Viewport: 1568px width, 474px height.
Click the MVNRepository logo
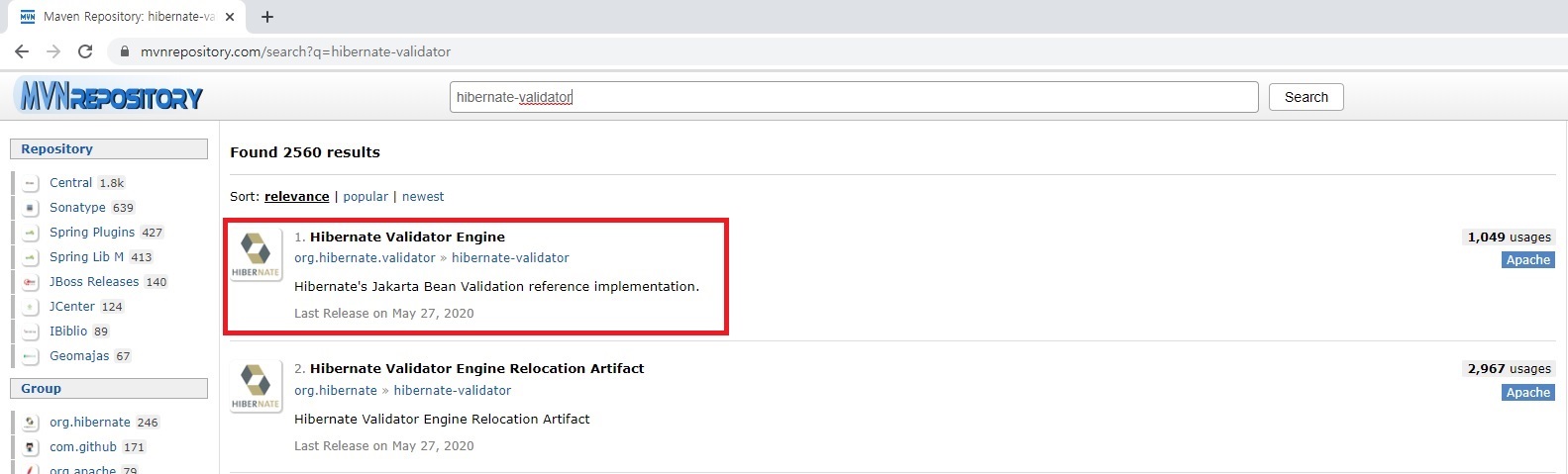(110, 97)
